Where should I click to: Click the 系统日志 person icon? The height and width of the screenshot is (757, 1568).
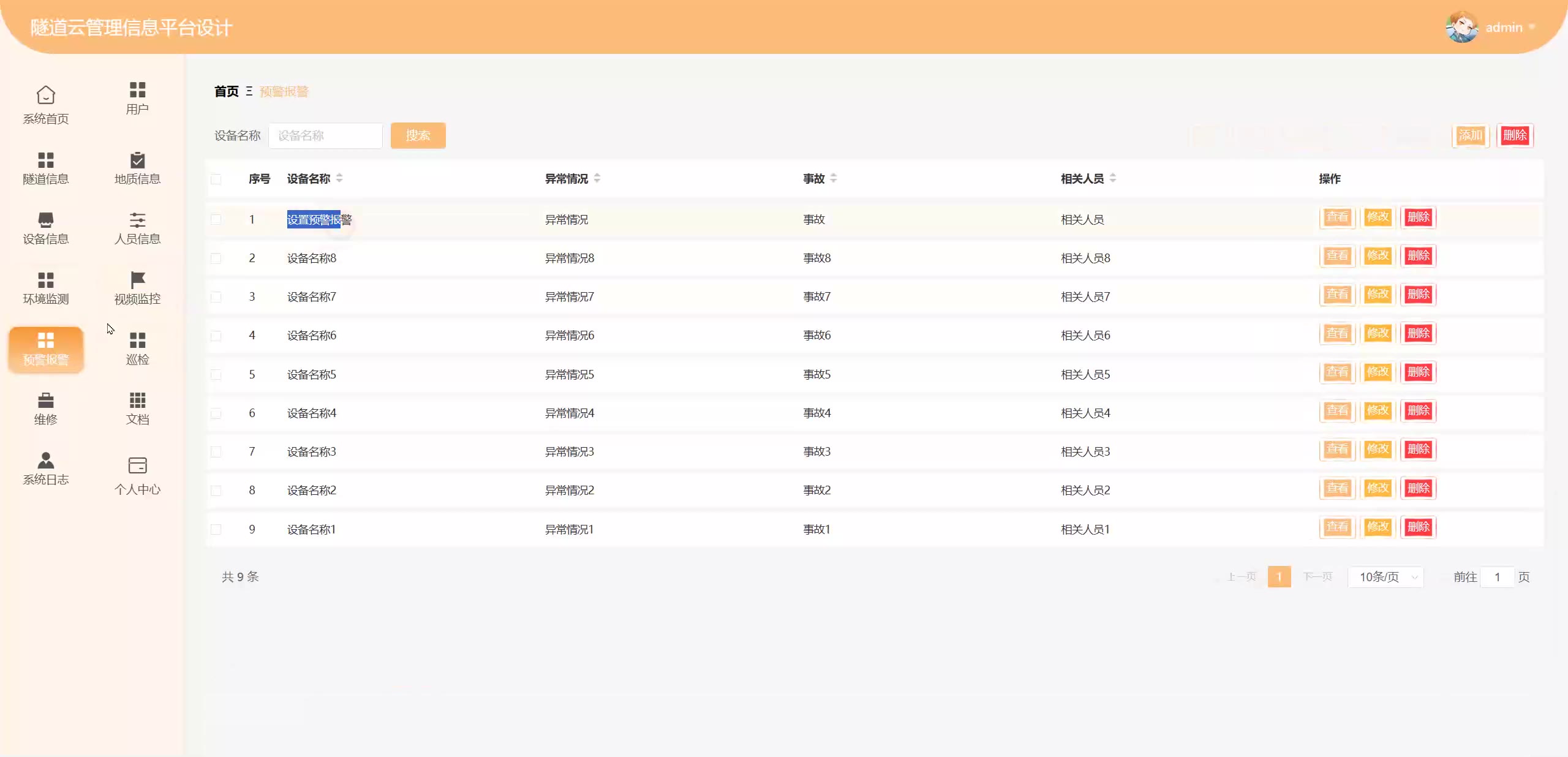tap(46, 461)
